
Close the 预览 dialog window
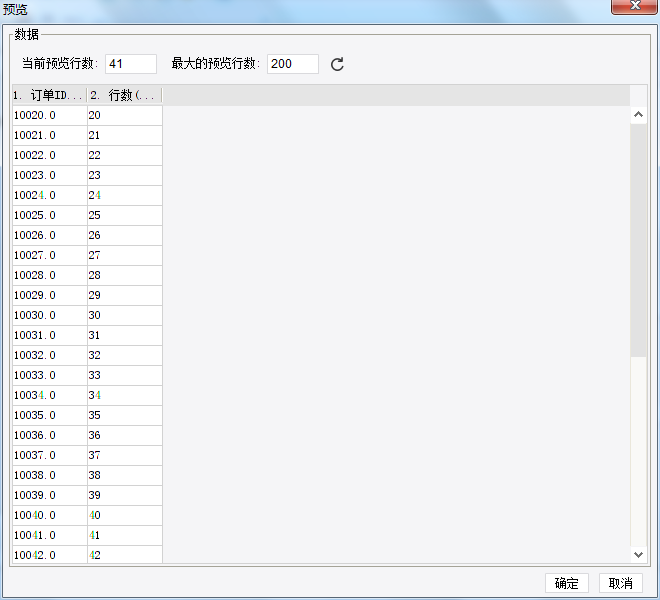tap(635, 6)
